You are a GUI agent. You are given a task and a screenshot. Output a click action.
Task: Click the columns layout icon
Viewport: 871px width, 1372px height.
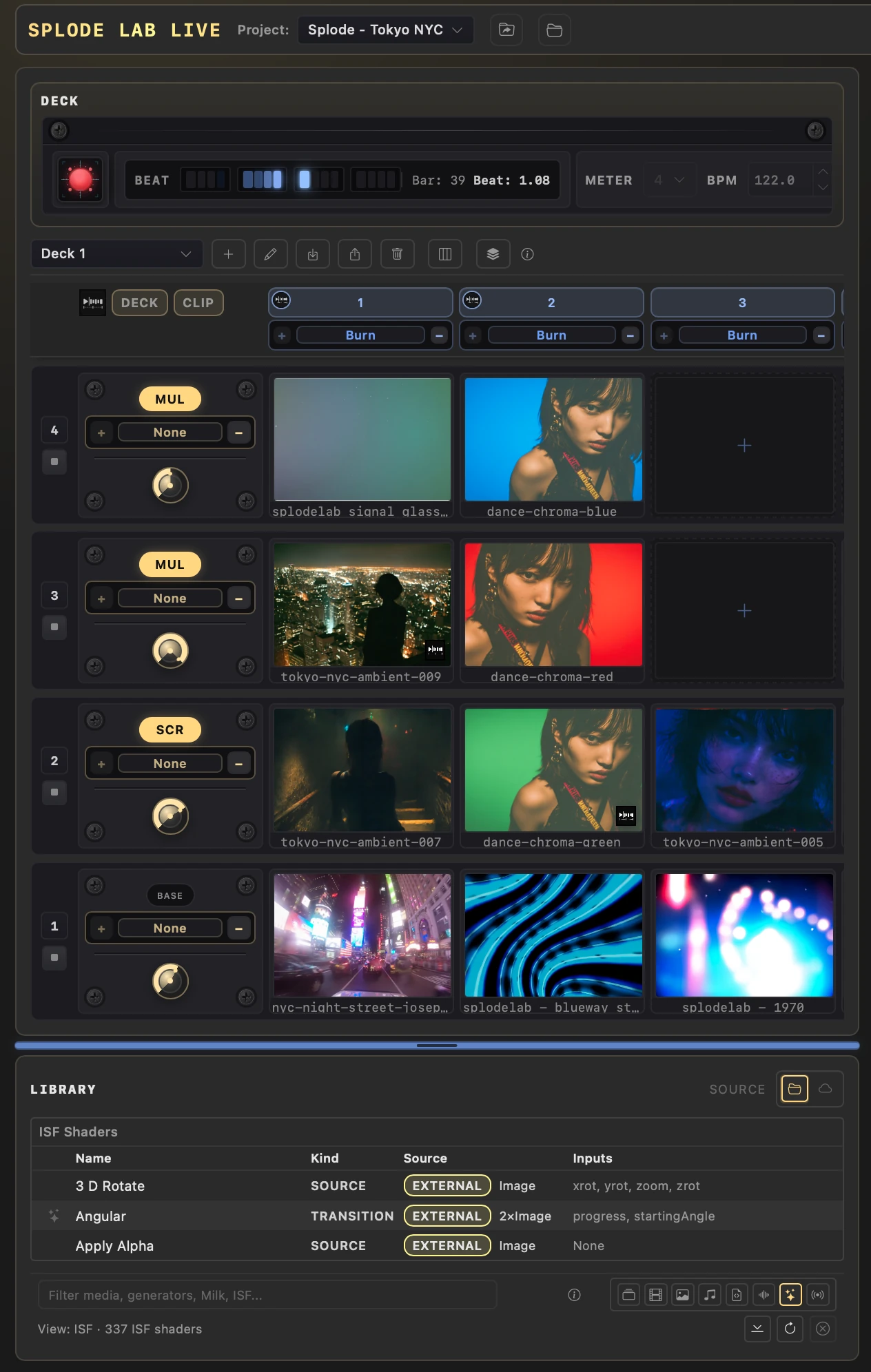(x=445, y=254)
